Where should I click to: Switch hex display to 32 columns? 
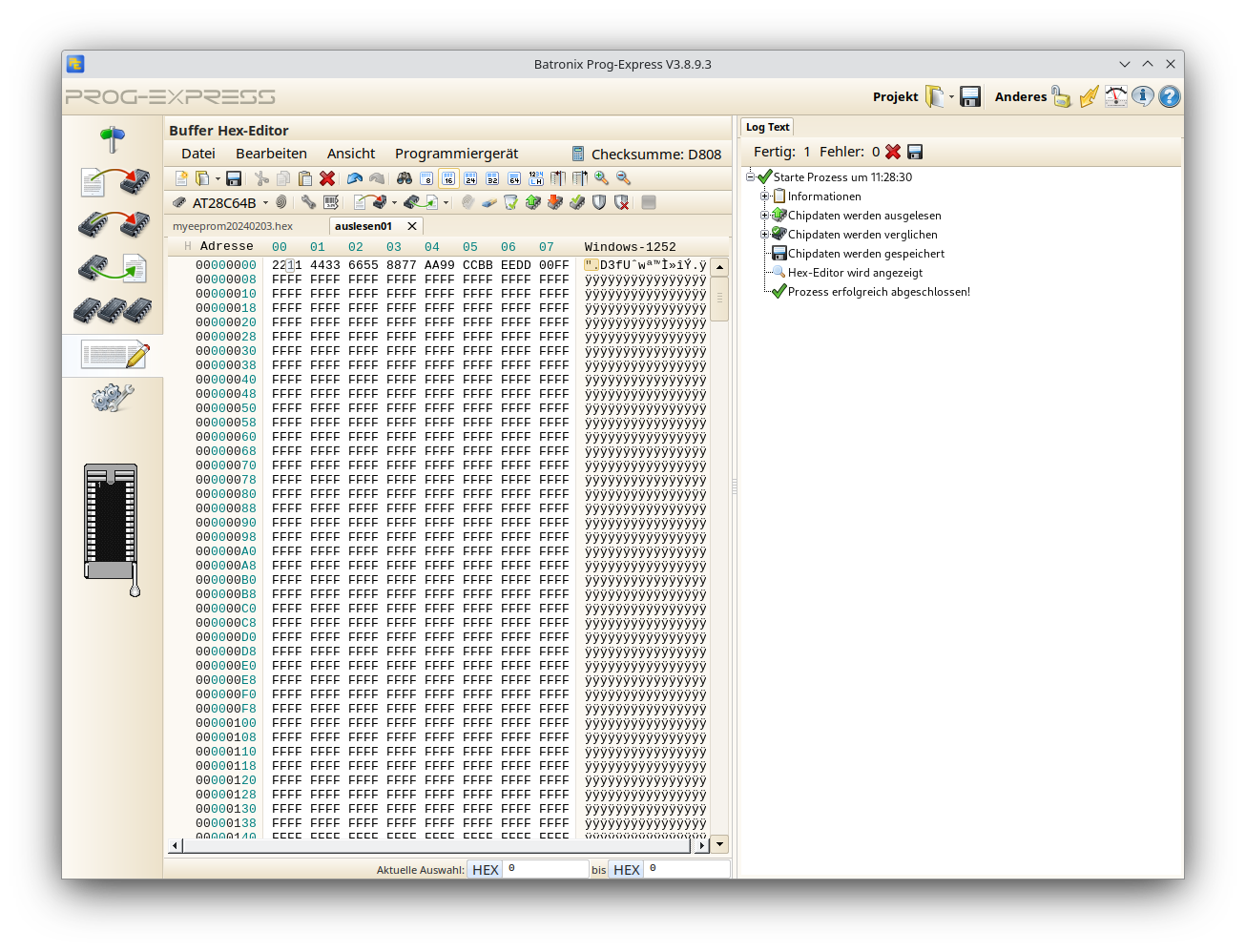click(492, 178)
